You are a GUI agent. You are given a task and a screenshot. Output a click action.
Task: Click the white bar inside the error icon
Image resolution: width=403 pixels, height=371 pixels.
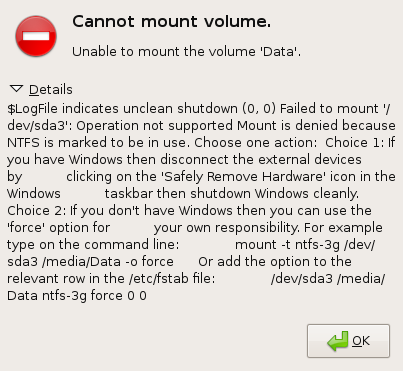tap(36, 36)
